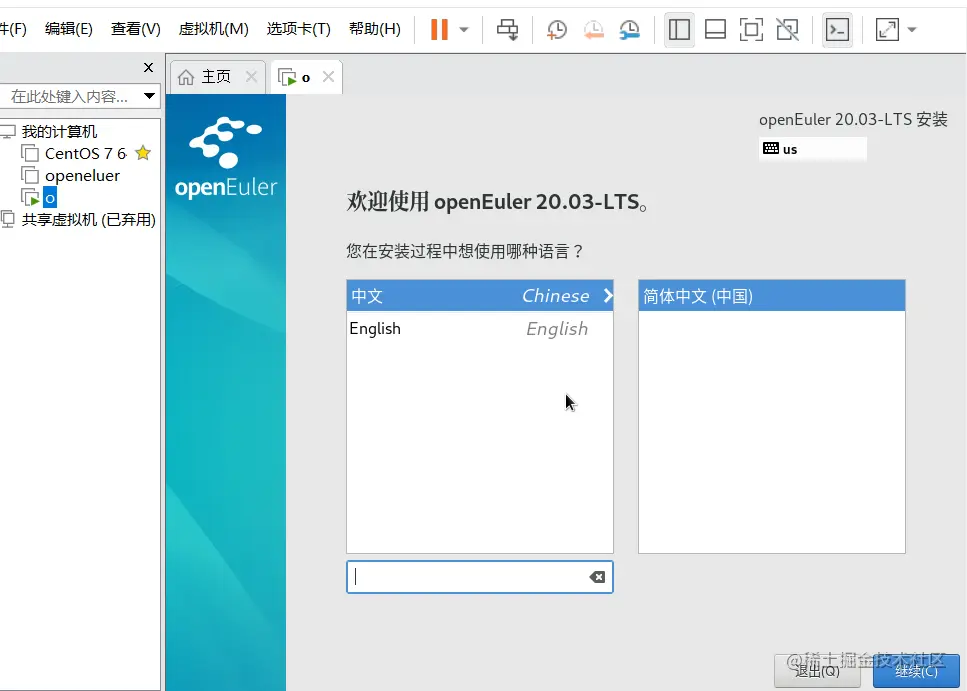The image size is (967, 691).
Task: Toggle the library sidebar view
Action: tap(679, 29)
